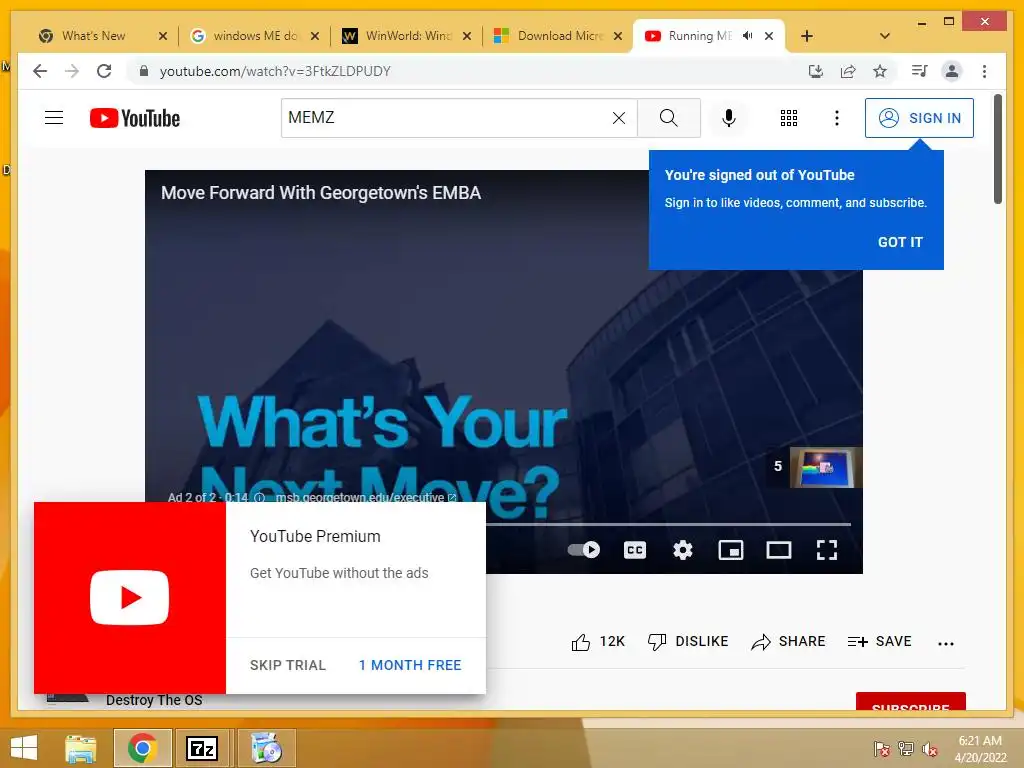Enter full screen video mode
1024x768 pixels.
click(827, 550)
